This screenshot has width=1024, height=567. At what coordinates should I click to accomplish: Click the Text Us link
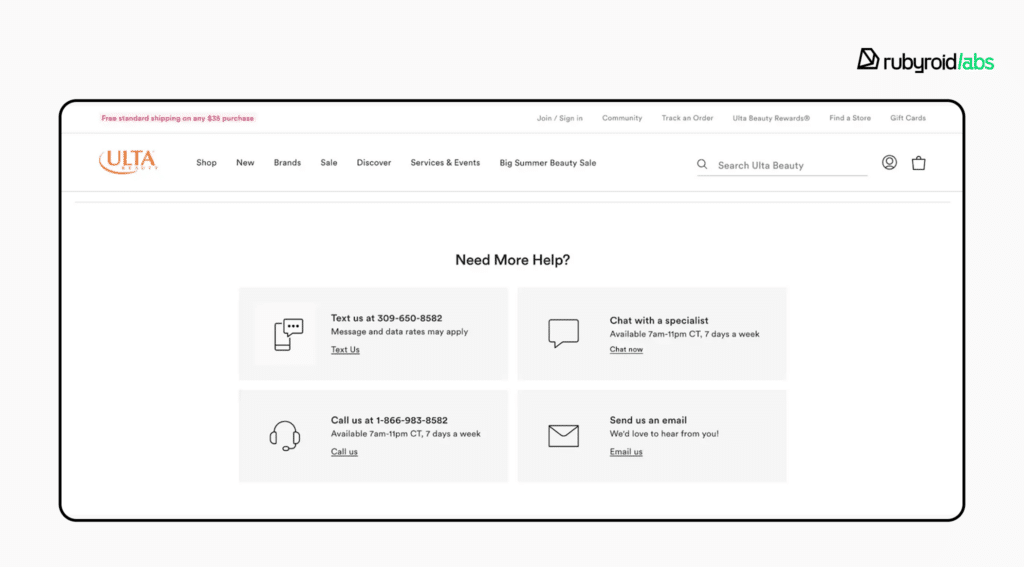click(x=345, y=350)
